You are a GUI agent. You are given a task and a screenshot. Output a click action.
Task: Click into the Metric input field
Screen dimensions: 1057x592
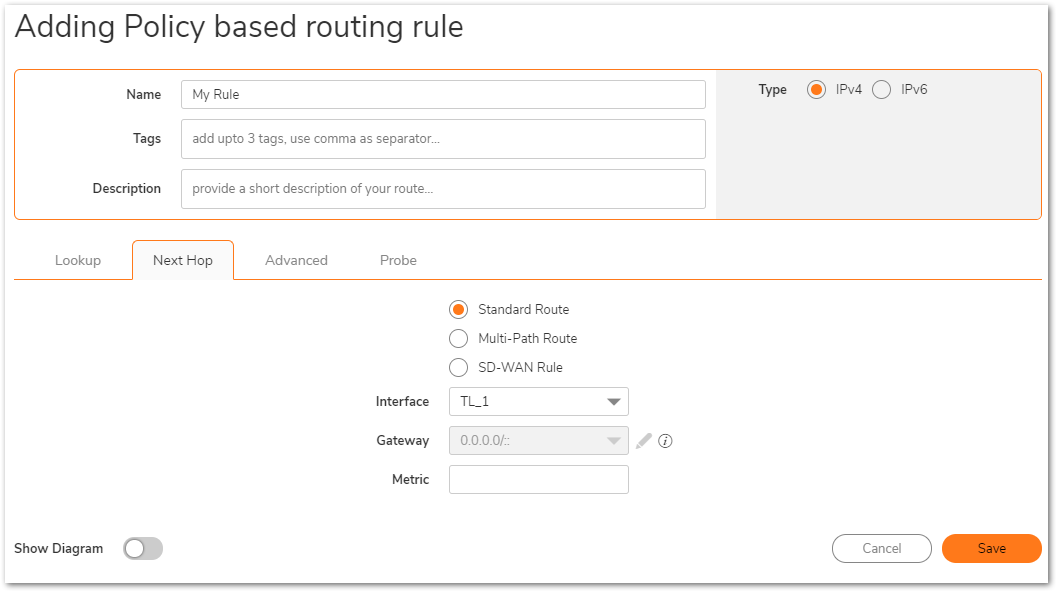pos(539,479)
